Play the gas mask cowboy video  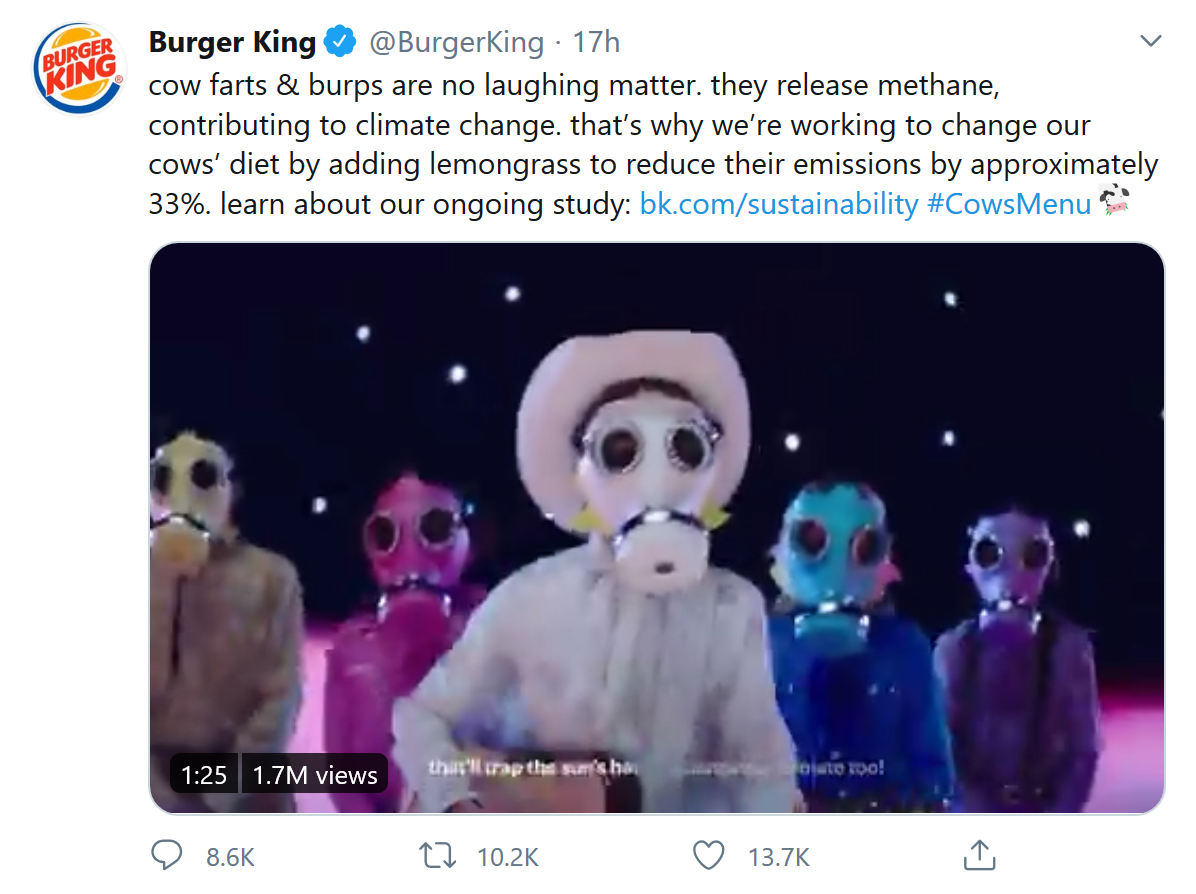pos(656,527)
